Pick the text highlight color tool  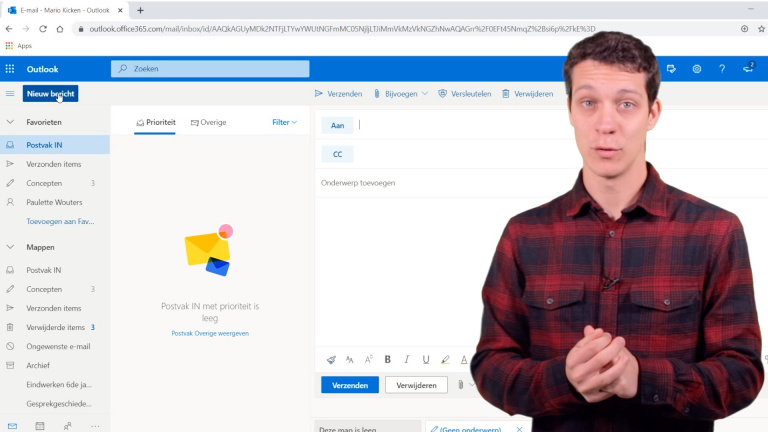pos(445,360)
